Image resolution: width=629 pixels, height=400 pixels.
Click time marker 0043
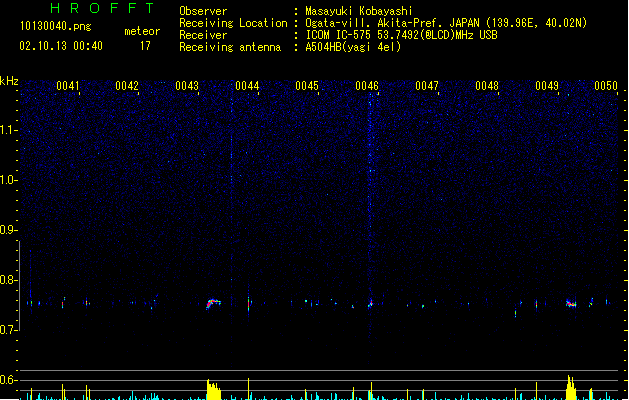click(187, 86)
